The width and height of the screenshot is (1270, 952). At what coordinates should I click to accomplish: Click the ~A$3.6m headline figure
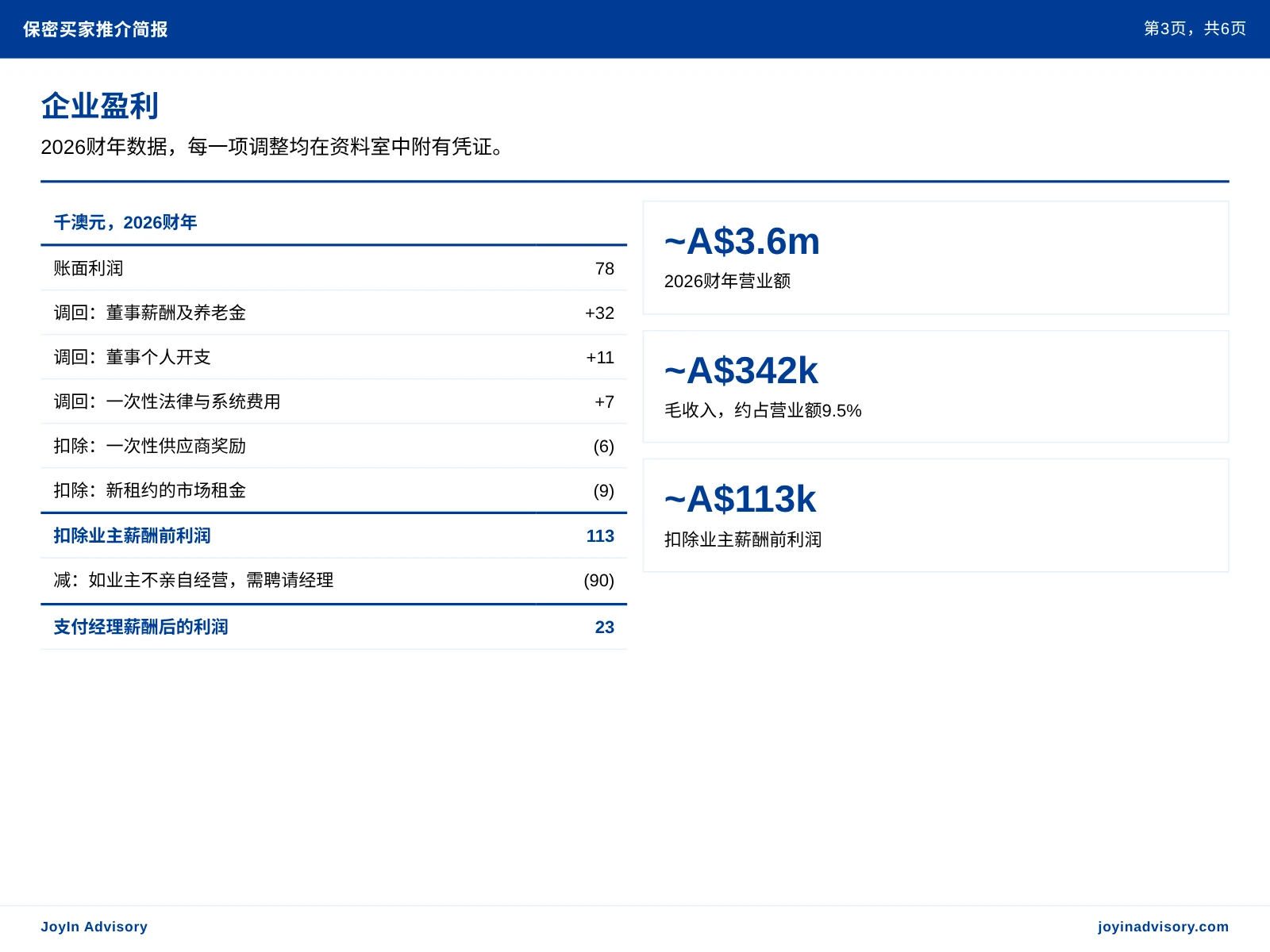click(742, 241)
